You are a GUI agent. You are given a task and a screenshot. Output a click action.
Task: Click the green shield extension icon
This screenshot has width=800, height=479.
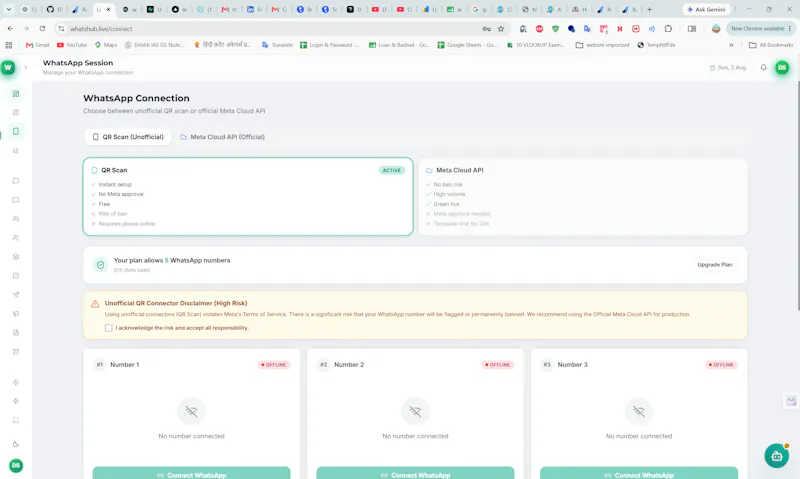[555, 29]
